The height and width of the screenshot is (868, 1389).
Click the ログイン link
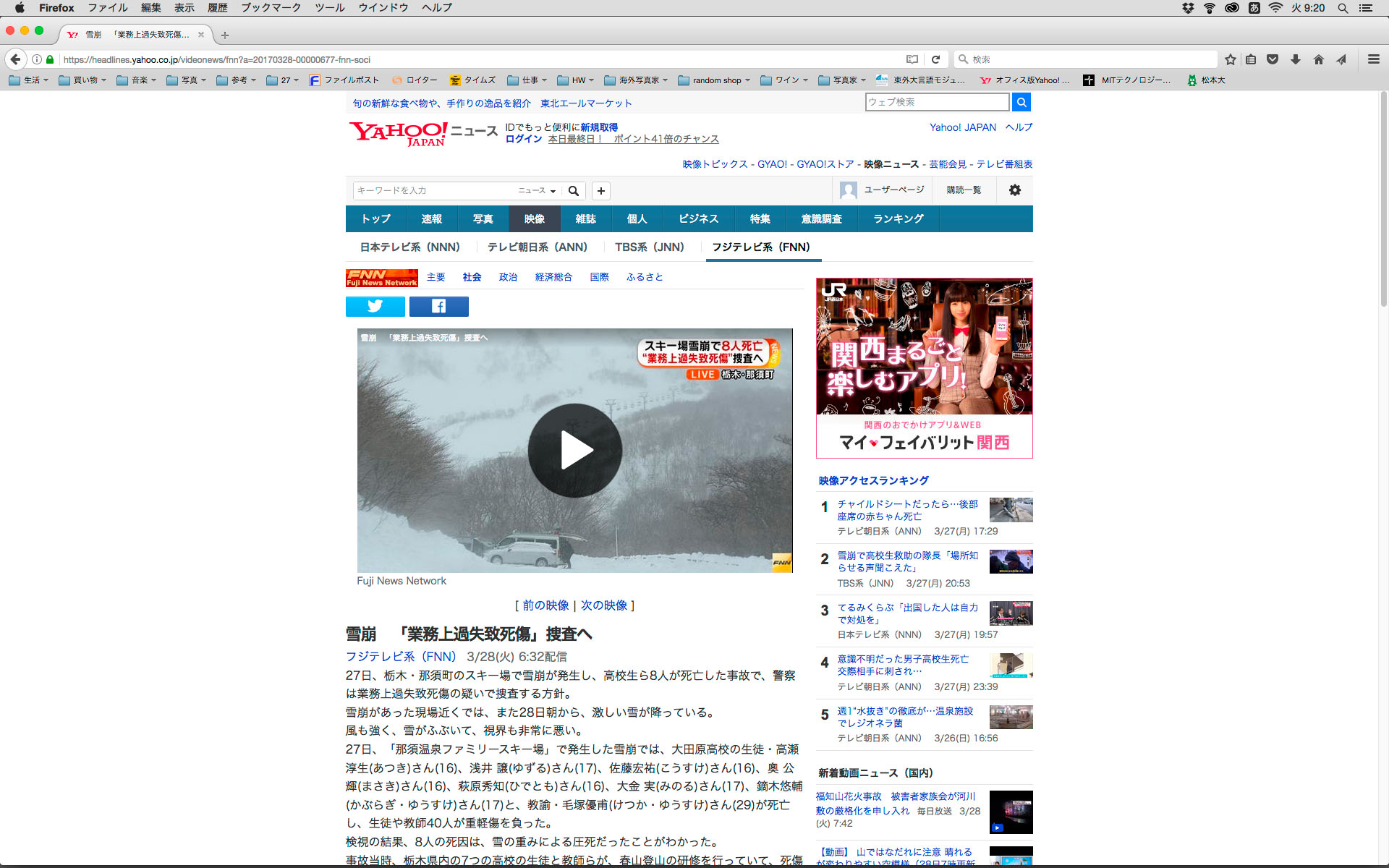click(x=523, y=139)
